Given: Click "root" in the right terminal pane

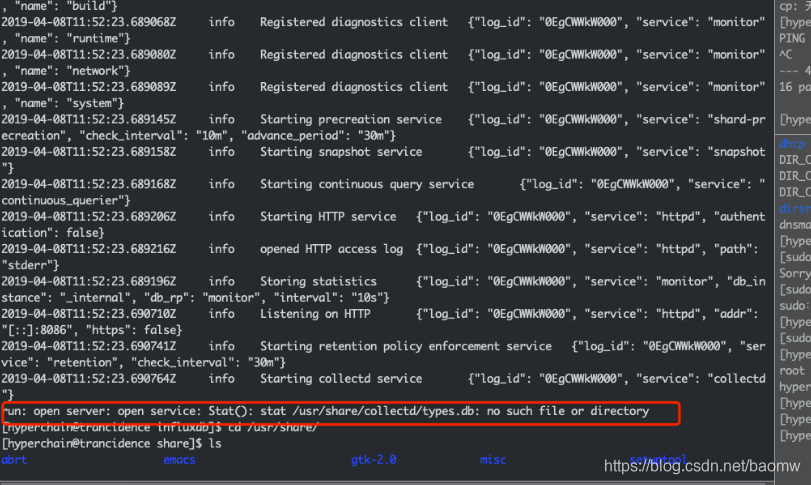Looking at the screenshot, I should (792, 371).
